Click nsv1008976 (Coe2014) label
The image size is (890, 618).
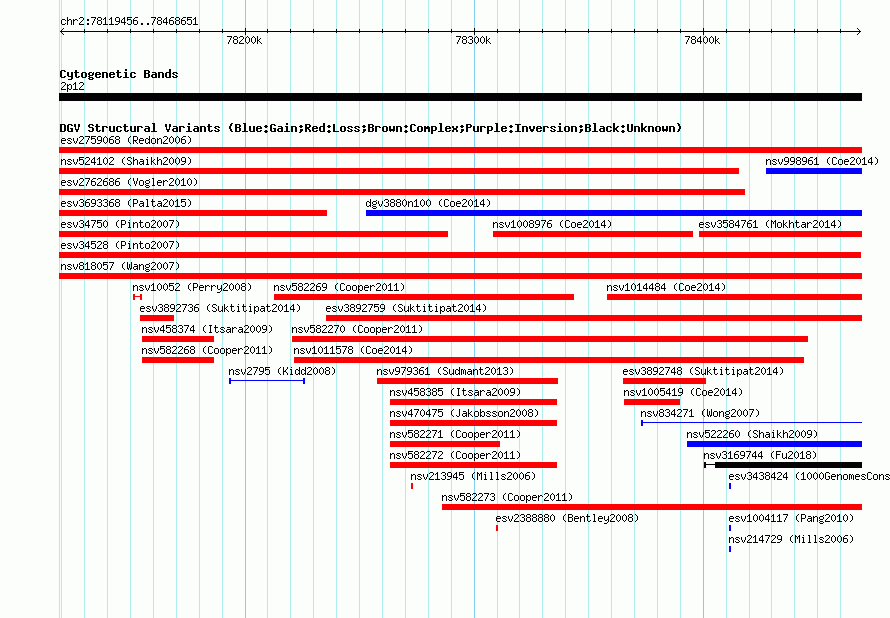pos(552,224)
